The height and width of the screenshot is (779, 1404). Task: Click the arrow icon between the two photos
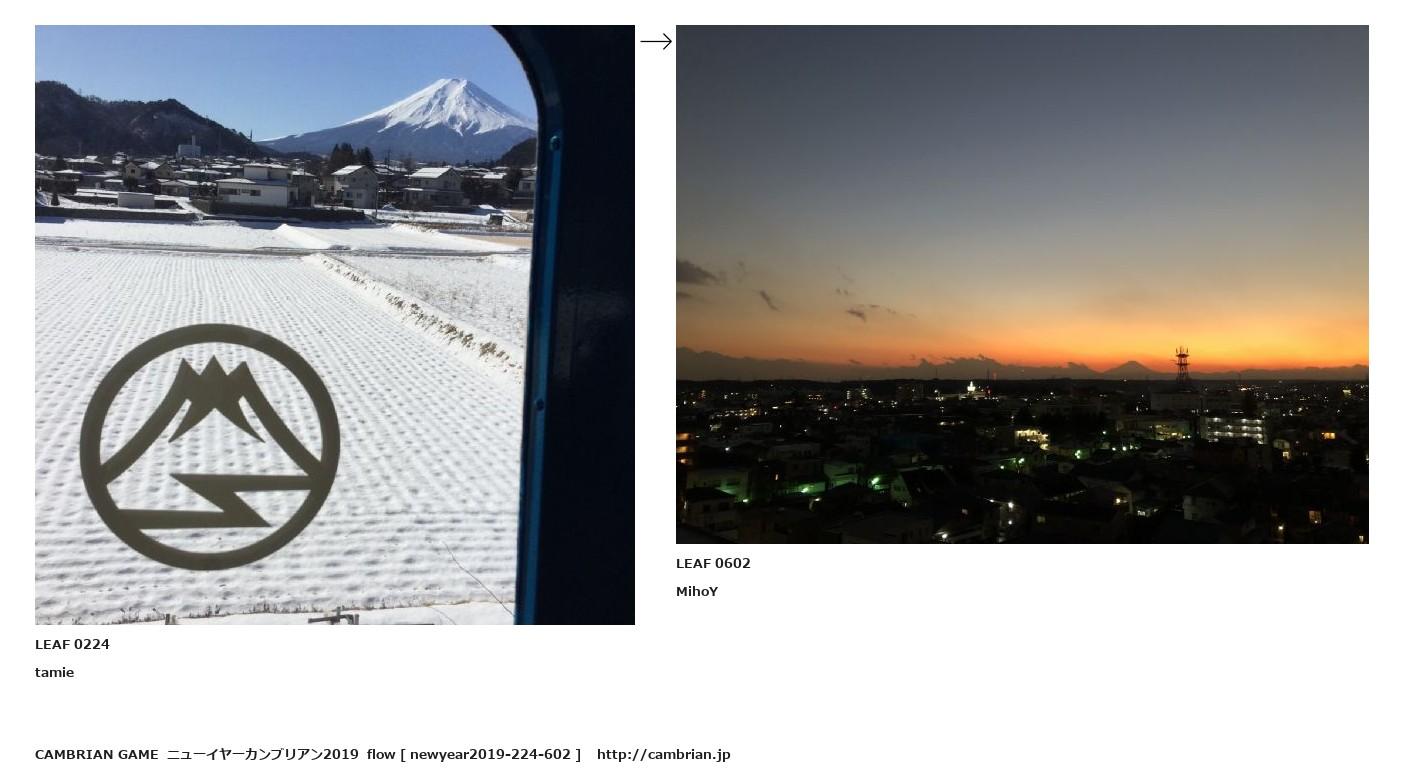[656, 41]
